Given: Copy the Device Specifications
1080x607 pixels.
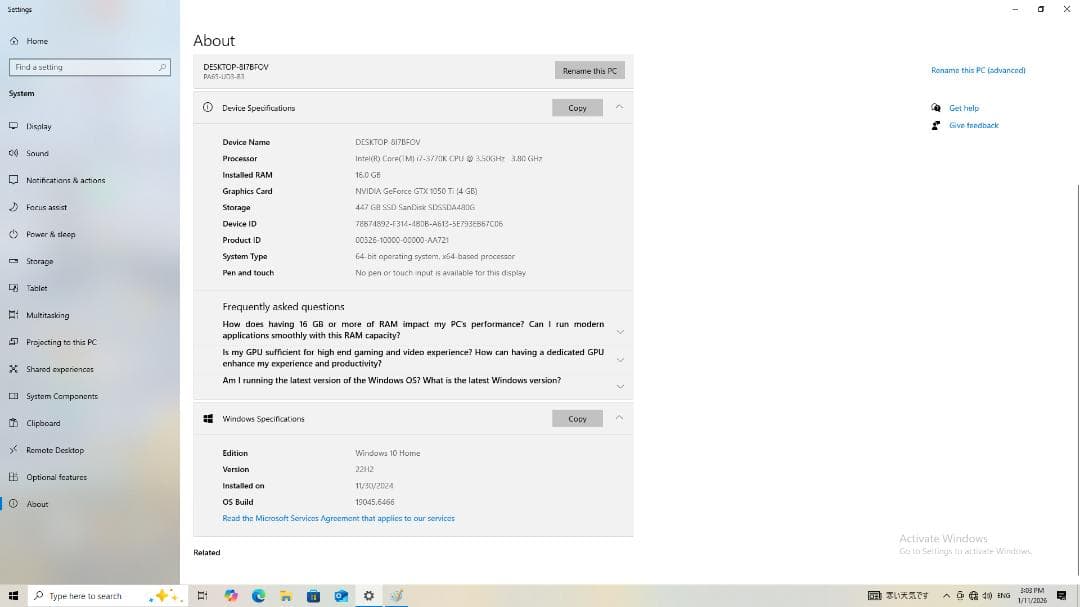Looking at the screenshot, I should pyautogui.click(x=577, y=108).
